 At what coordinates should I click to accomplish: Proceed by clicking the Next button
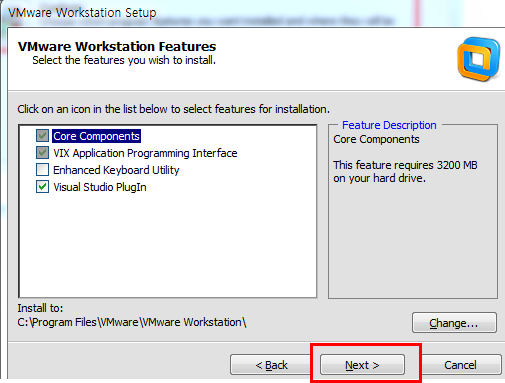tap(362, 365)
